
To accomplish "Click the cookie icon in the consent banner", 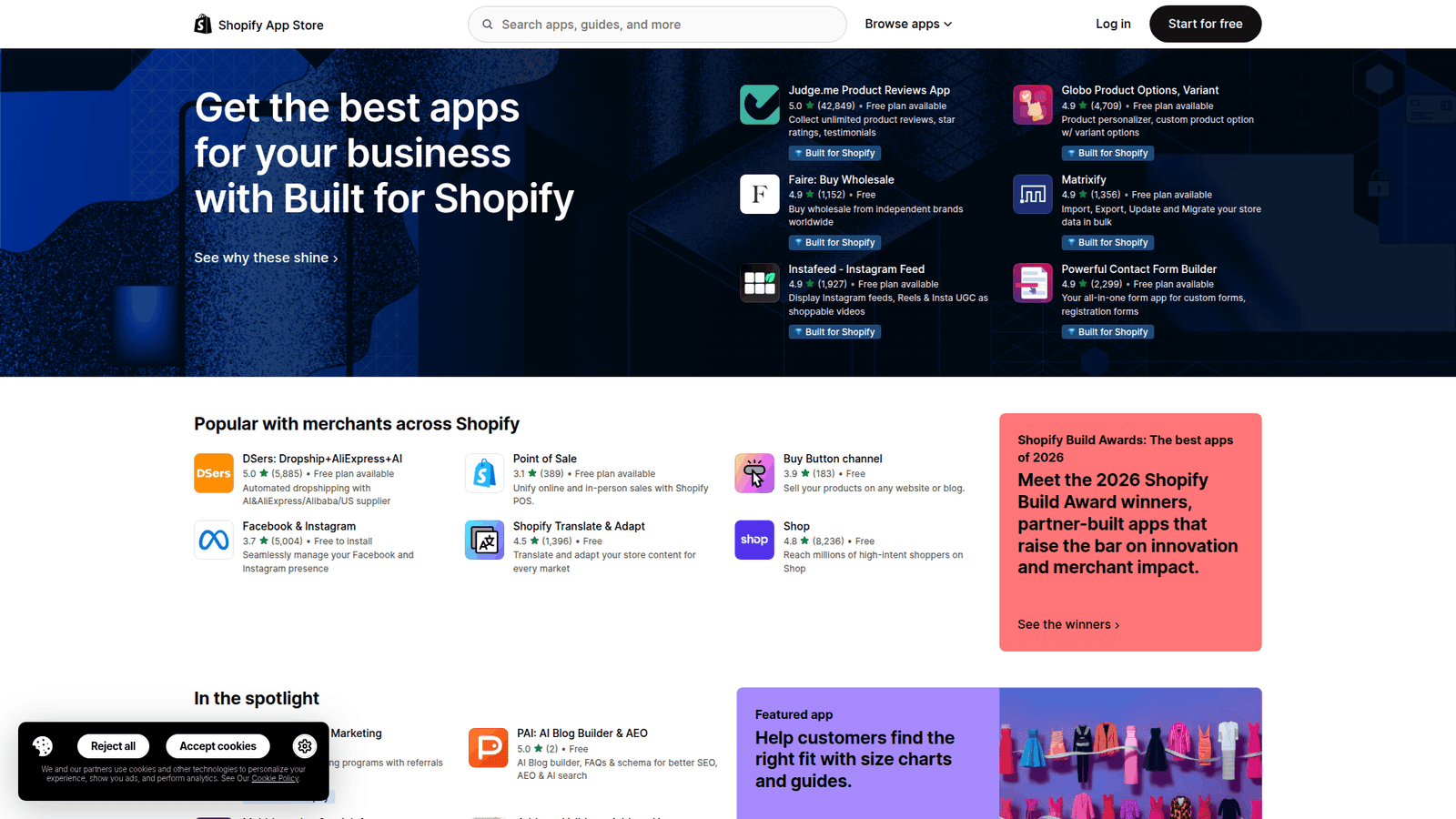I will click(x=43, y=746).
